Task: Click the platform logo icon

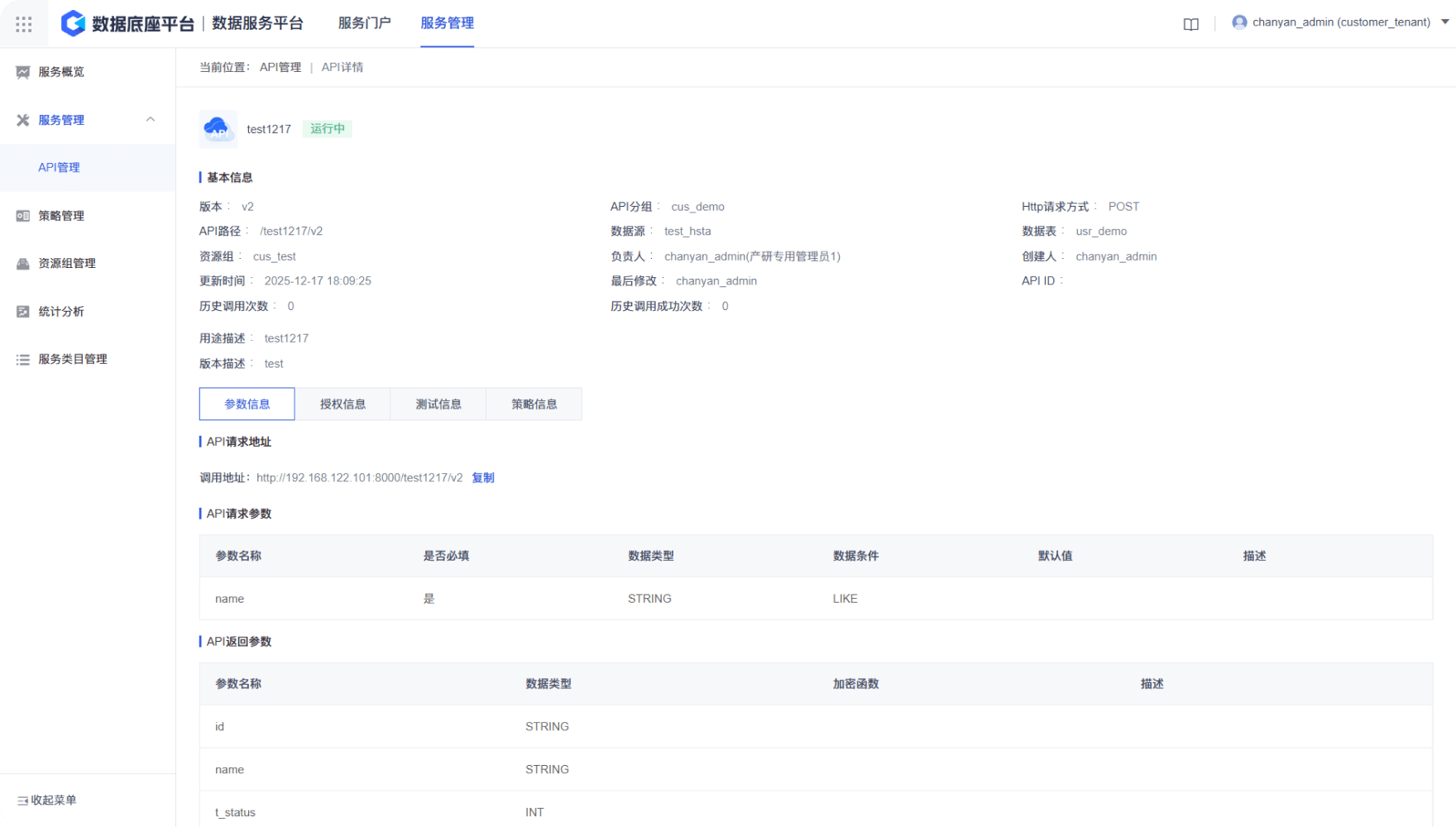Action: coord(74,23)
